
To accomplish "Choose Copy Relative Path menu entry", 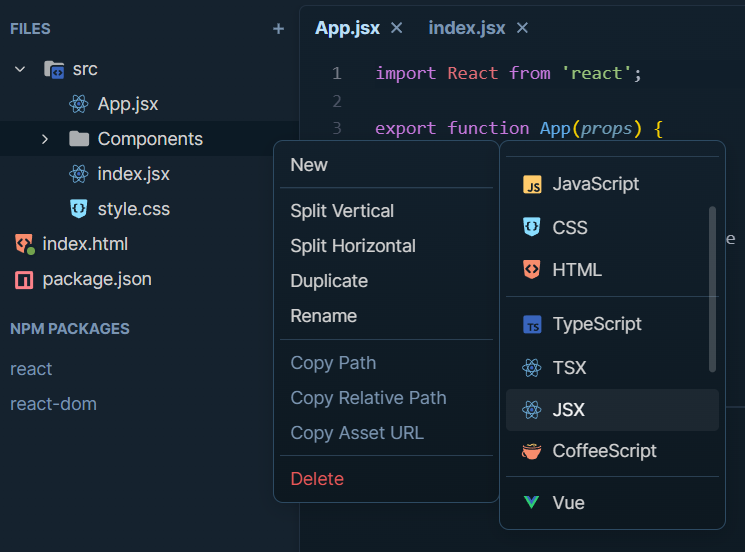I will pos(386,398).
